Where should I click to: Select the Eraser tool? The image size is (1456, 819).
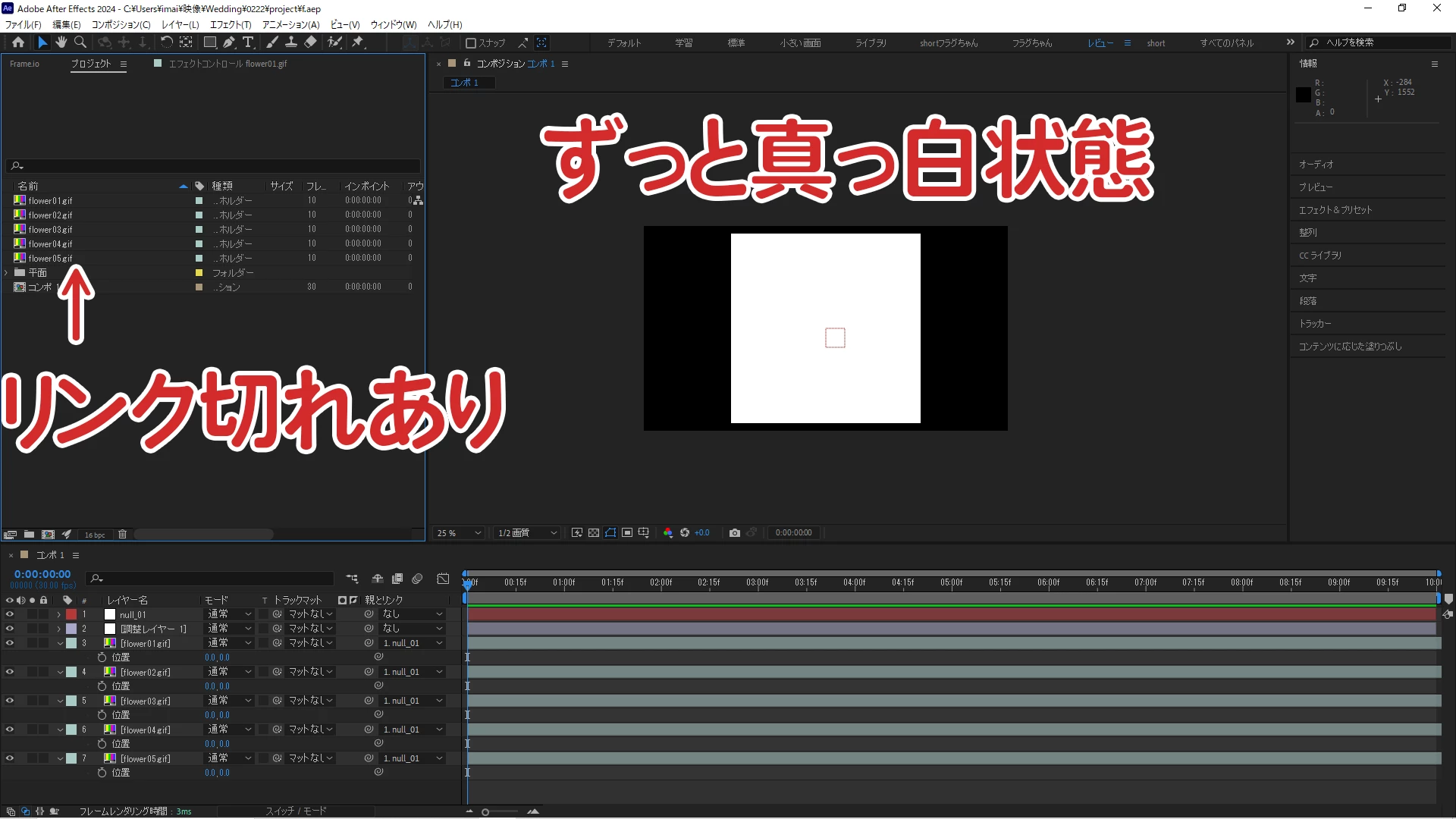[x=310, y=42]
